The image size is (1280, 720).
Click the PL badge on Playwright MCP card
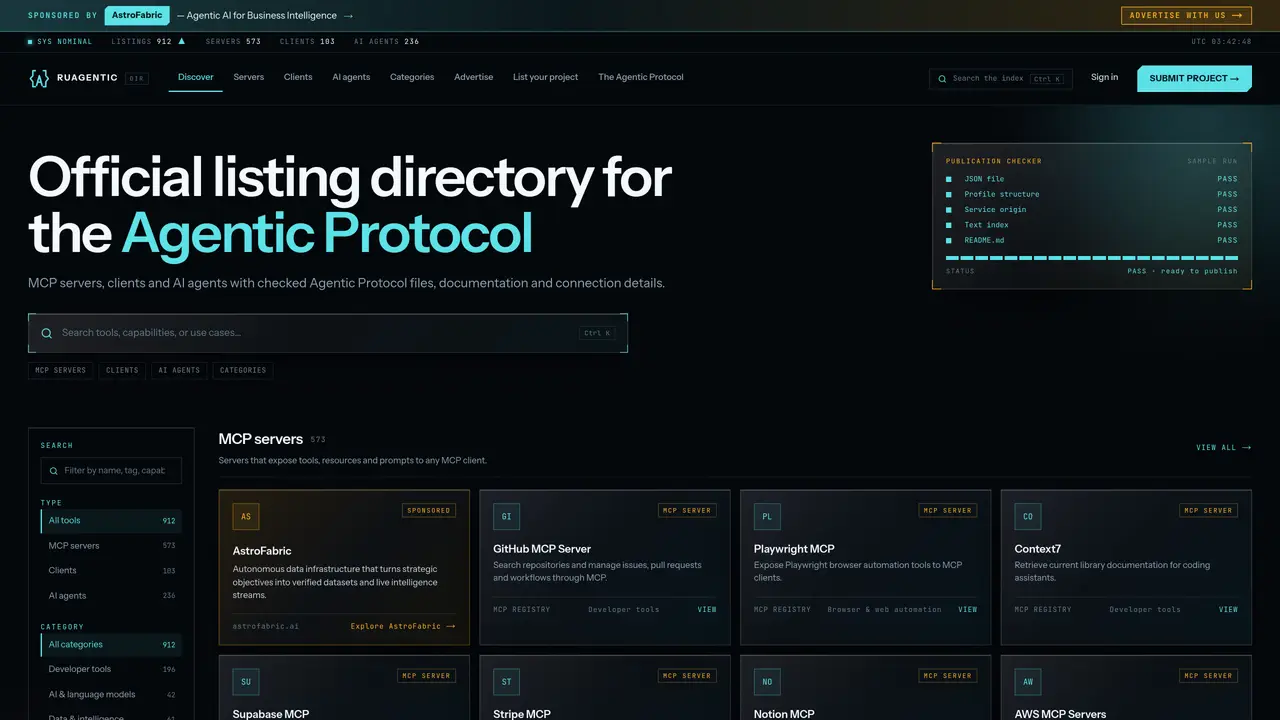tap(767, 517)
